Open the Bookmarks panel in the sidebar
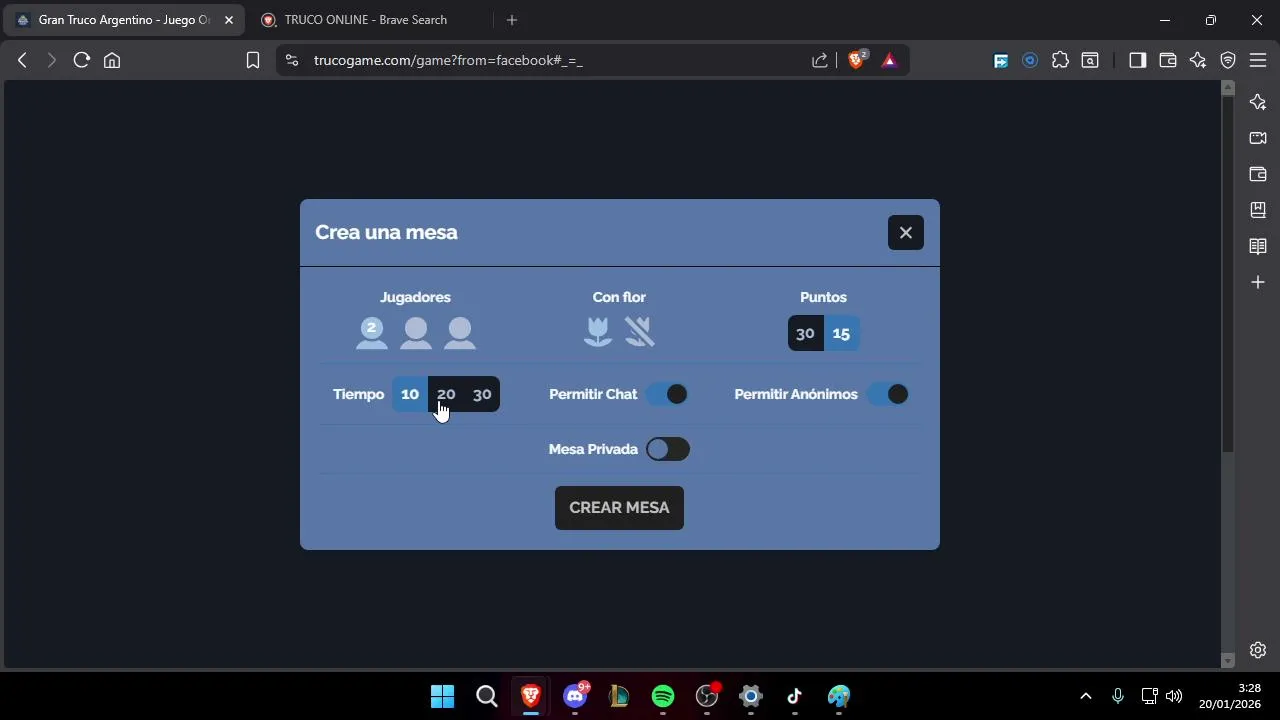 click(1258, 210)
